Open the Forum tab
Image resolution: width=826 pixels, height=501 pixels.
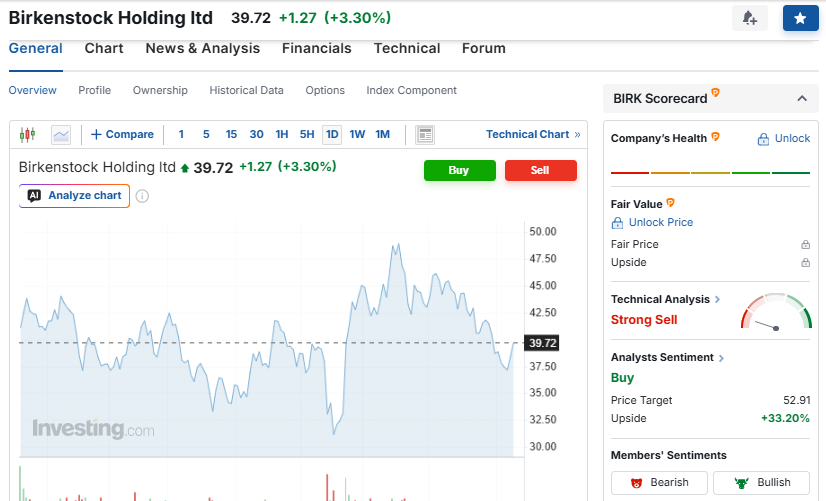[x=484, y=48]
